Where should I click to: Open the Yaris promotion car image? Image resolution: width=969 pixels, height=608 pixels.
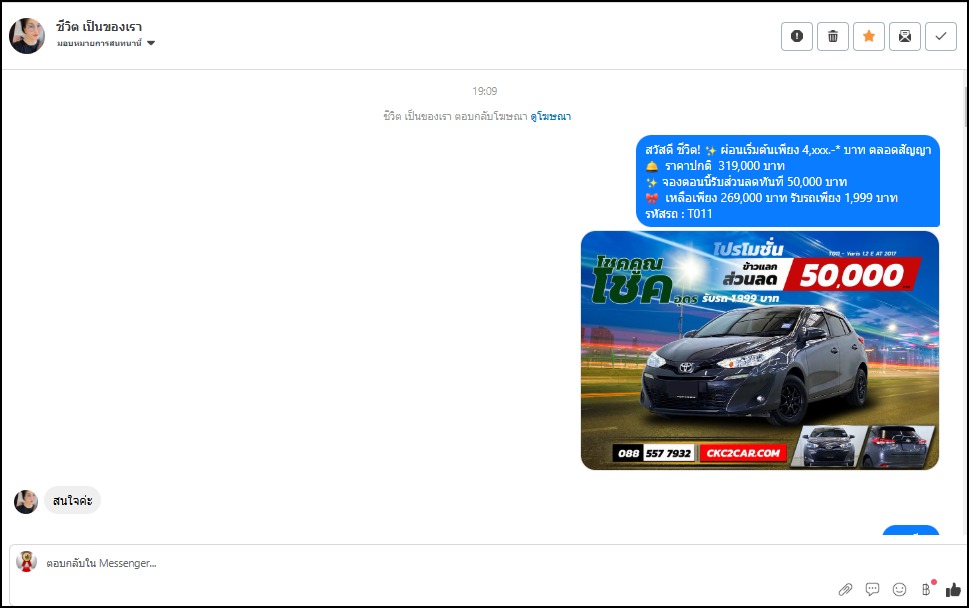(x=759, y=350)
